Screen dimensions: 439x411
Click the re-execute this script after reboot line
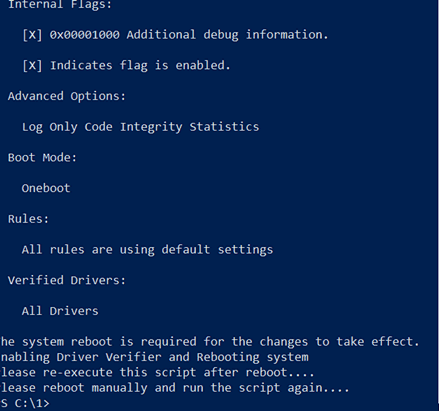tap(157, 372)
